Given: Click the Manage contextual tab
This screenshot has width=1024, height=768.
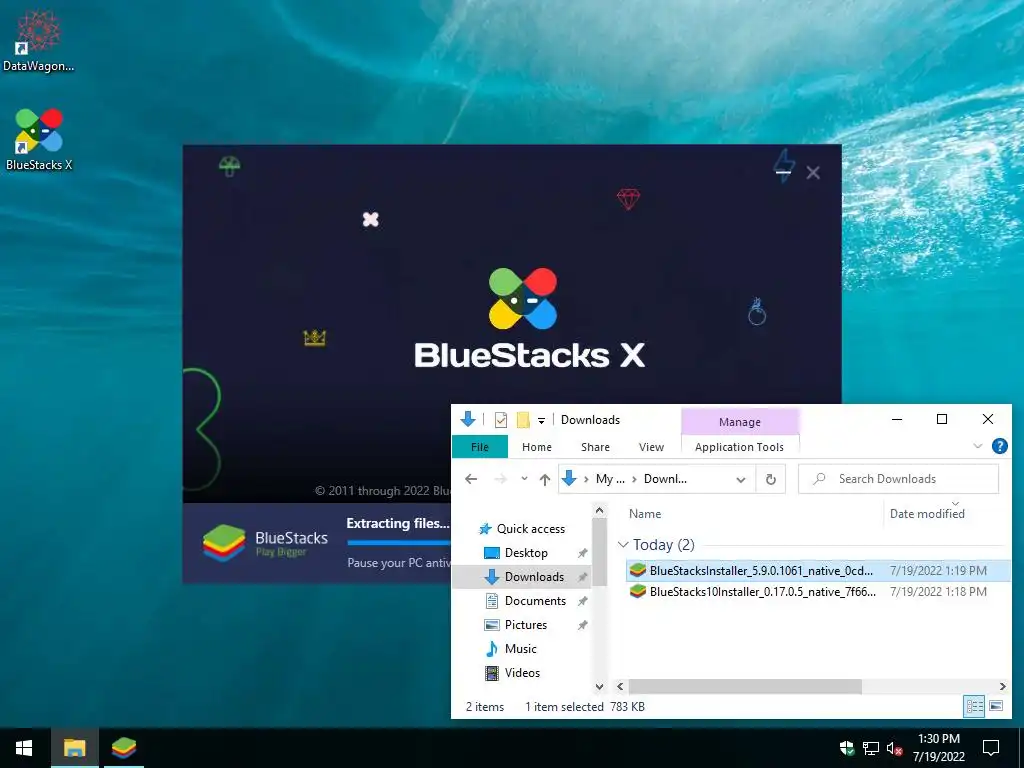Looking at the screenshot, I should [x=740, y=422].
